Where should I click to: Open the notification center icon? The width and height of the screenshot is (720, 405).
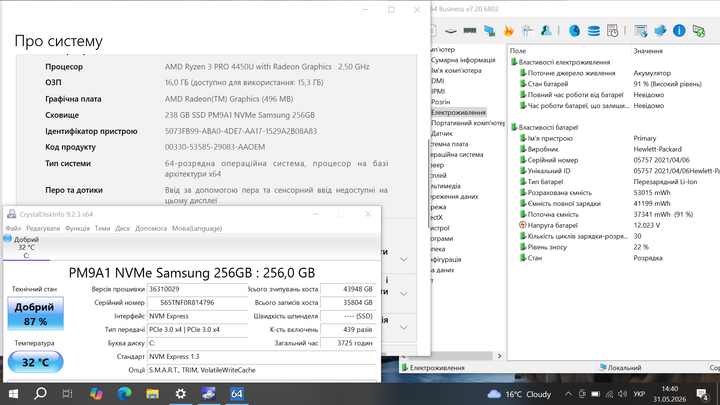tap(702, 394)
